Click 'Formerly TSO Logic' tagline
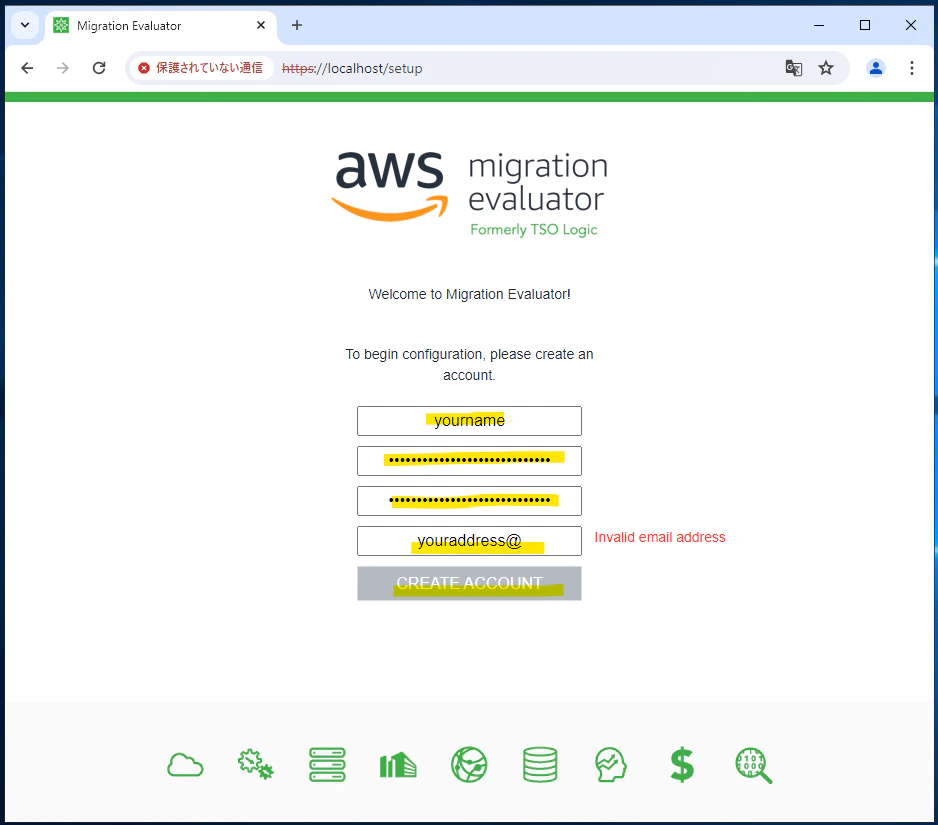The width and height of the screenshot is (938, 825). pos(534,230)
